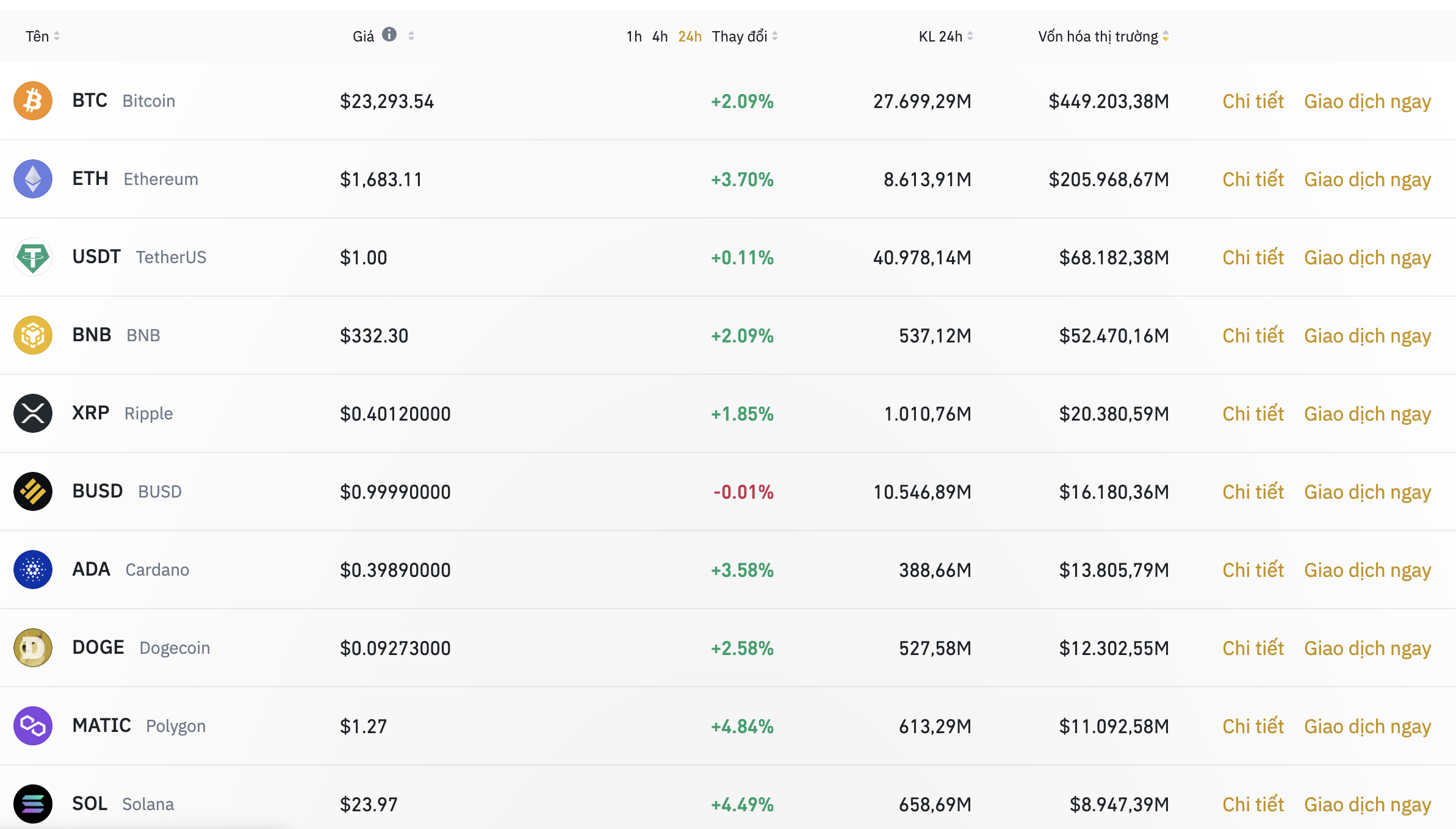This screenshot has width=1456, height=829.
Task: Click Bitcoin price $23,293.54
Action: pos(387,101)
